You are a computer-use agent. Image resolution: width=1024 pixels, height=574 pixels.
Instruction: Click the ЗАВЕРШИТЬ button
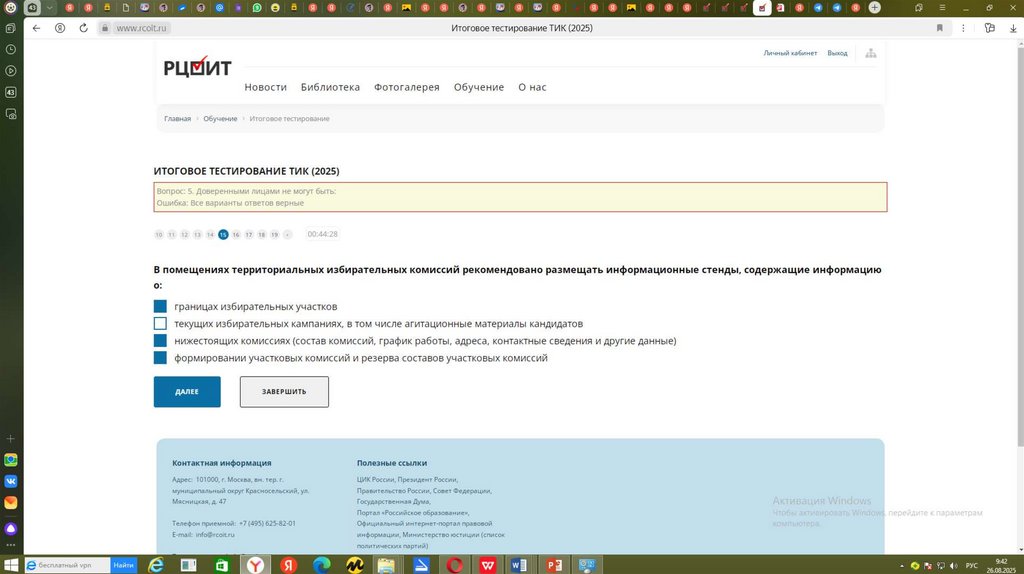(284, 392)
